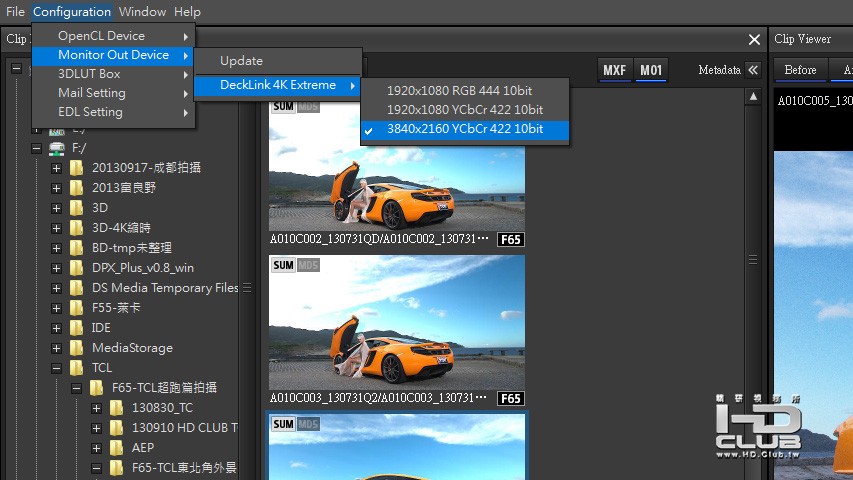Expand the DPX_Plus_v0.8_win folder
The width and height of the screenshot is (853, 480).
coord(57,268)
